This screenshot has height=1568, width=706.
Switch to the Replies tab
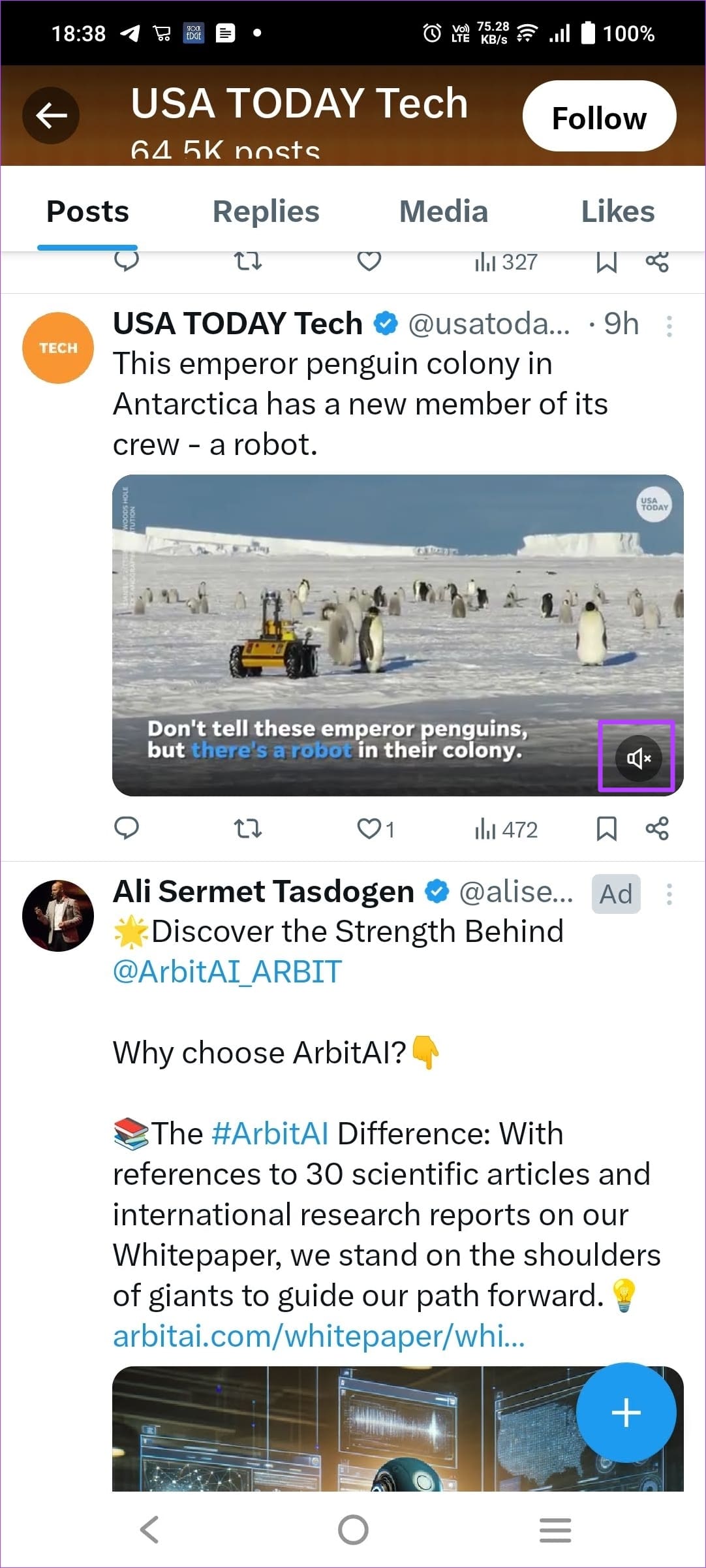point(266,212)
